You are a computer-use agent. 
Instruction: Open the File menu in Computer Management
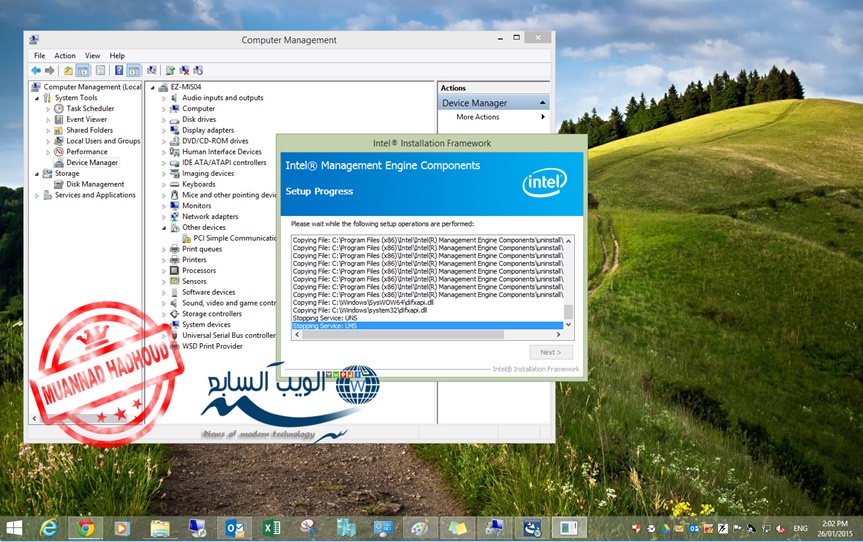[x=40, y=56]
